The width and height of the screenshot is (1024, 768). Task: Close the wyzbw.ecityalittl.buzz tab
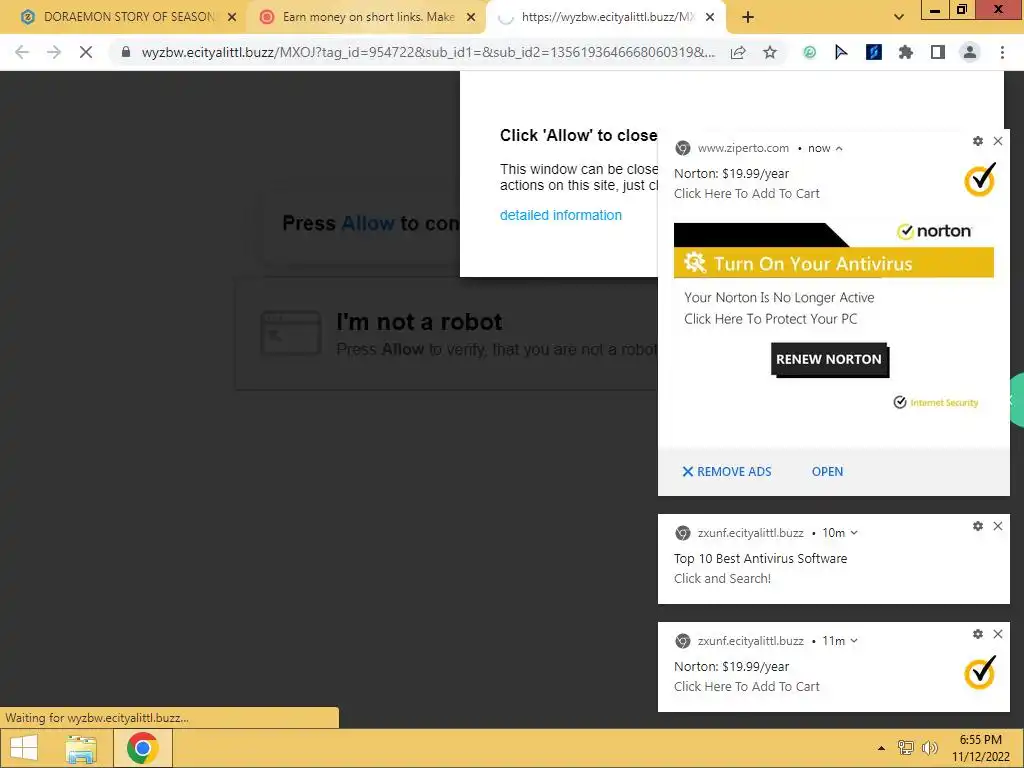coord(711,17)
